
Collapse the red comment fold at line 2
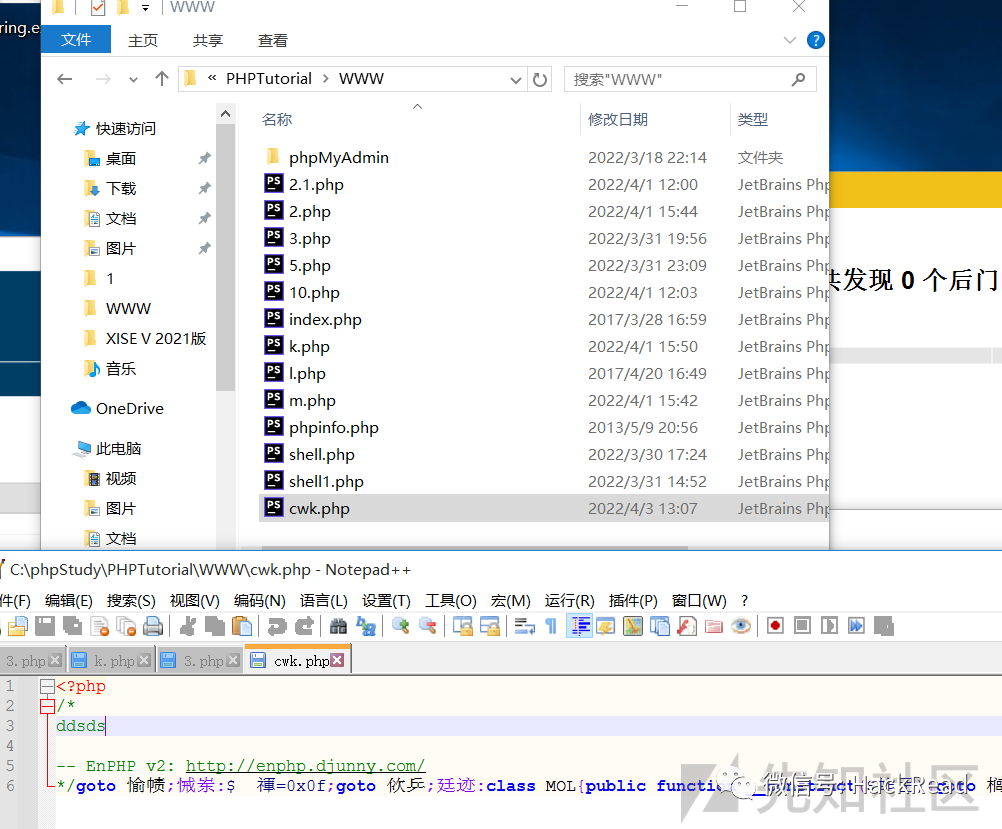(47, 706)
